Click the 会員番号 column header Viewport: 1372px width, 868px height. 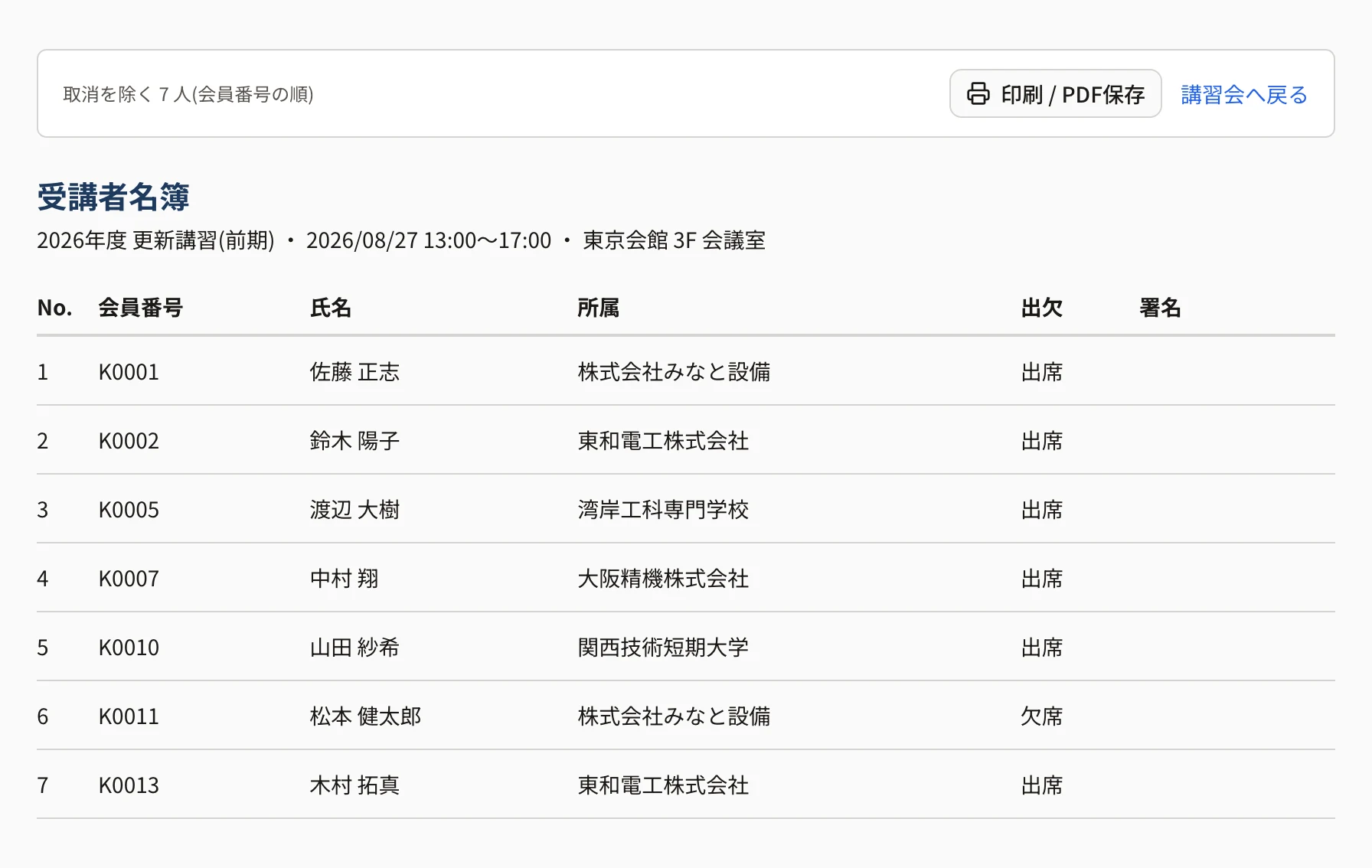point(141,308)
